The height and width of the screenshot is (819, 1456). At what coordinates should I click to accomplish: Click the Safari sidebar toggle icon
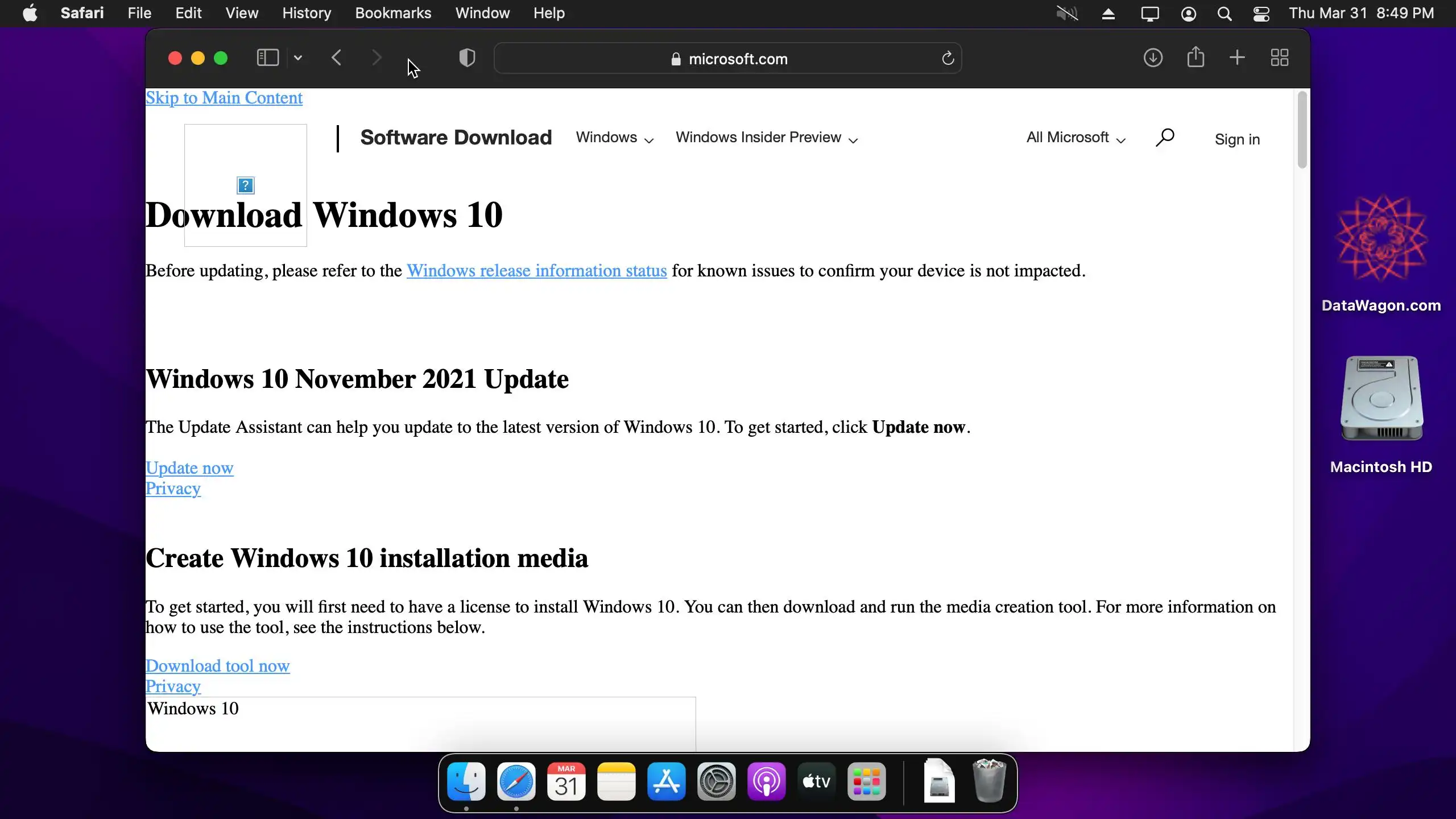(267, 58)
